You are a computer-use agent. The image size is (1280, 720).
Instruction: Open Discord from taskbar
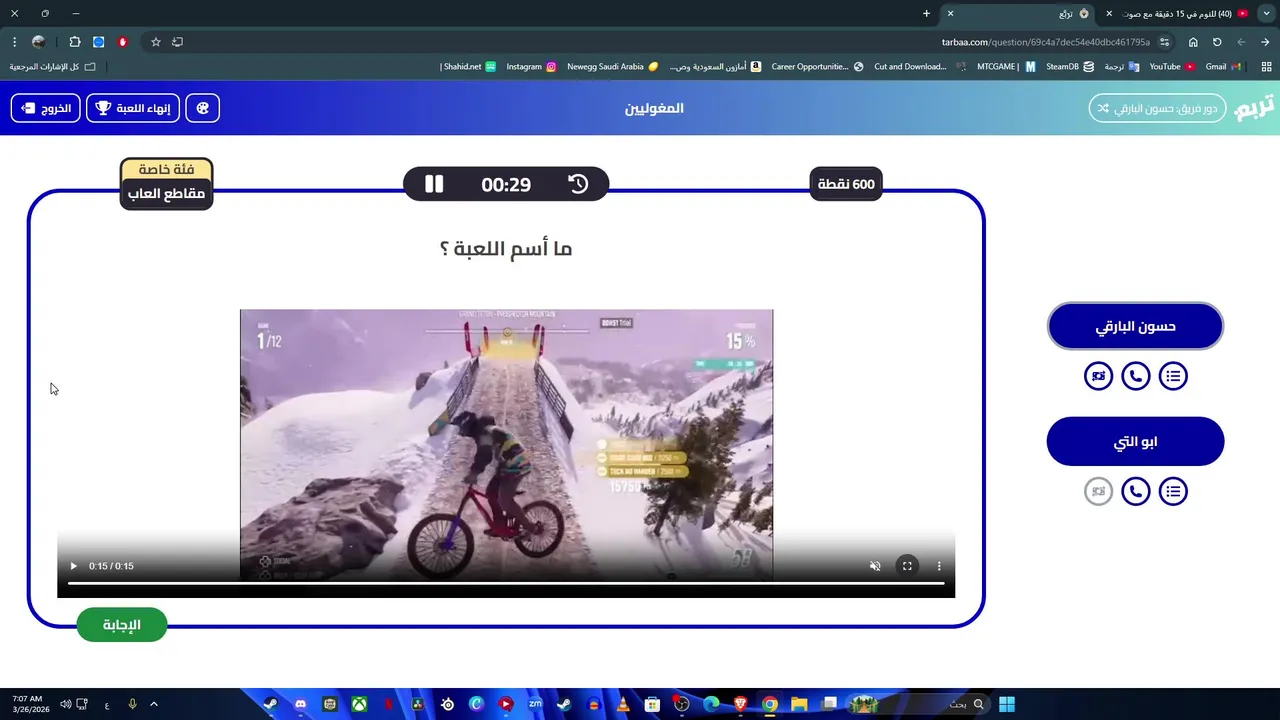pyautogui.click(x=300, y=704)
